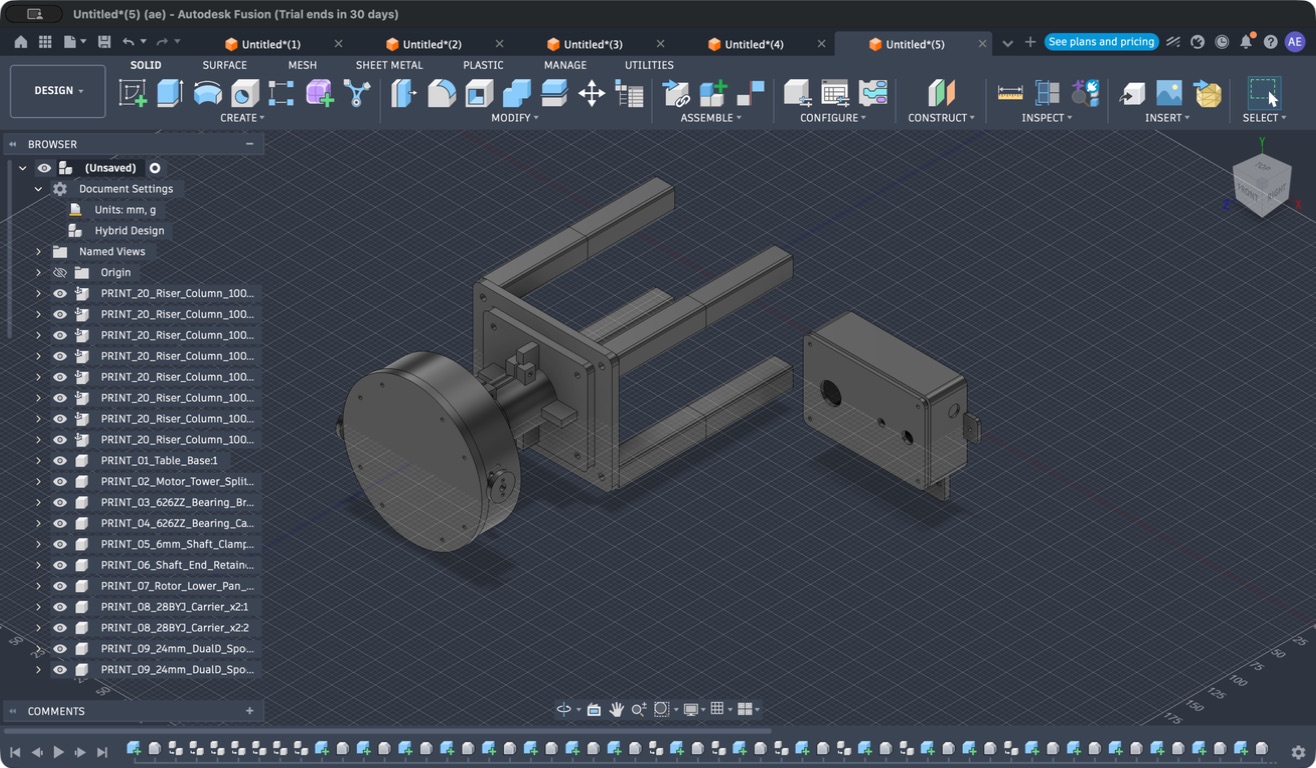
Task: Click the Insert Mesh icon
Action: click(1207, 93)
